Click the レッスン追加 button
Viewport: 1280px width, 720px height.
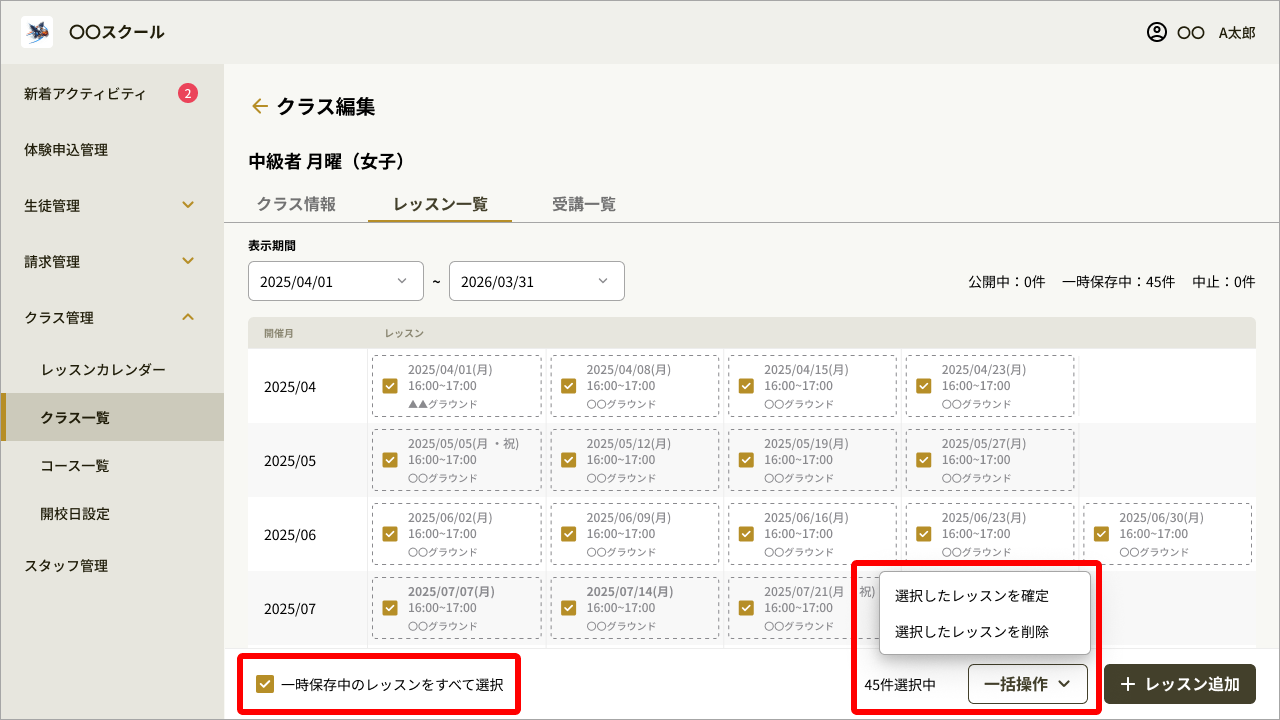[1178, 684]
